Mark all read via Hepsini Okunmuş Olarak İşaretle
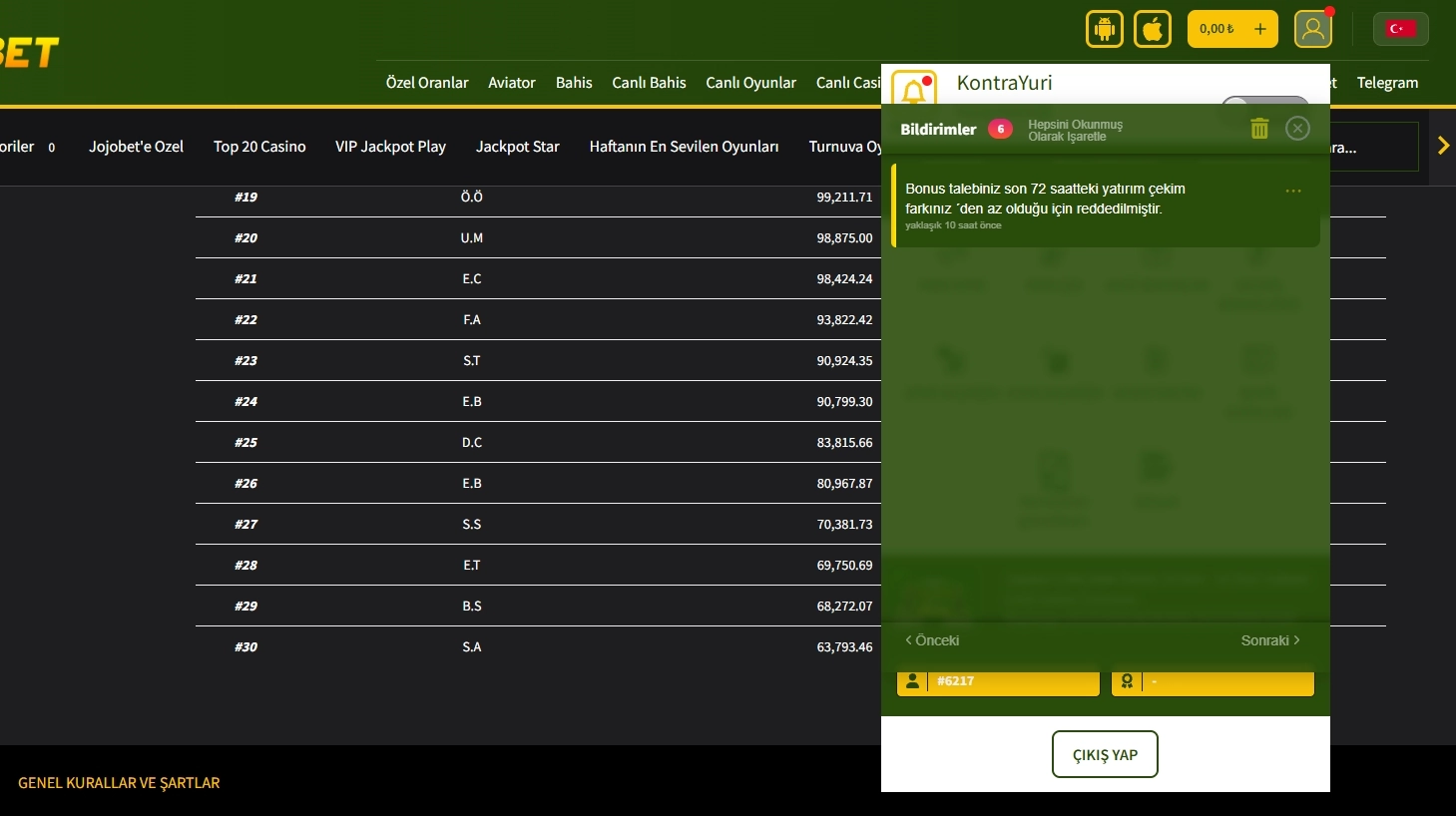The width and height of the screenshot is (1456, 816). (x=1076, y=131)
